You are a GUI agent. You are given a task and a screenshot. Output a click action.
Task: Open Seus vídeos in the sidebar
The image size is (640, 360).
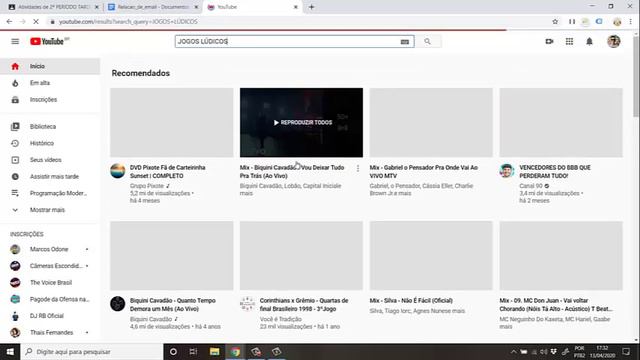point(50,160)
